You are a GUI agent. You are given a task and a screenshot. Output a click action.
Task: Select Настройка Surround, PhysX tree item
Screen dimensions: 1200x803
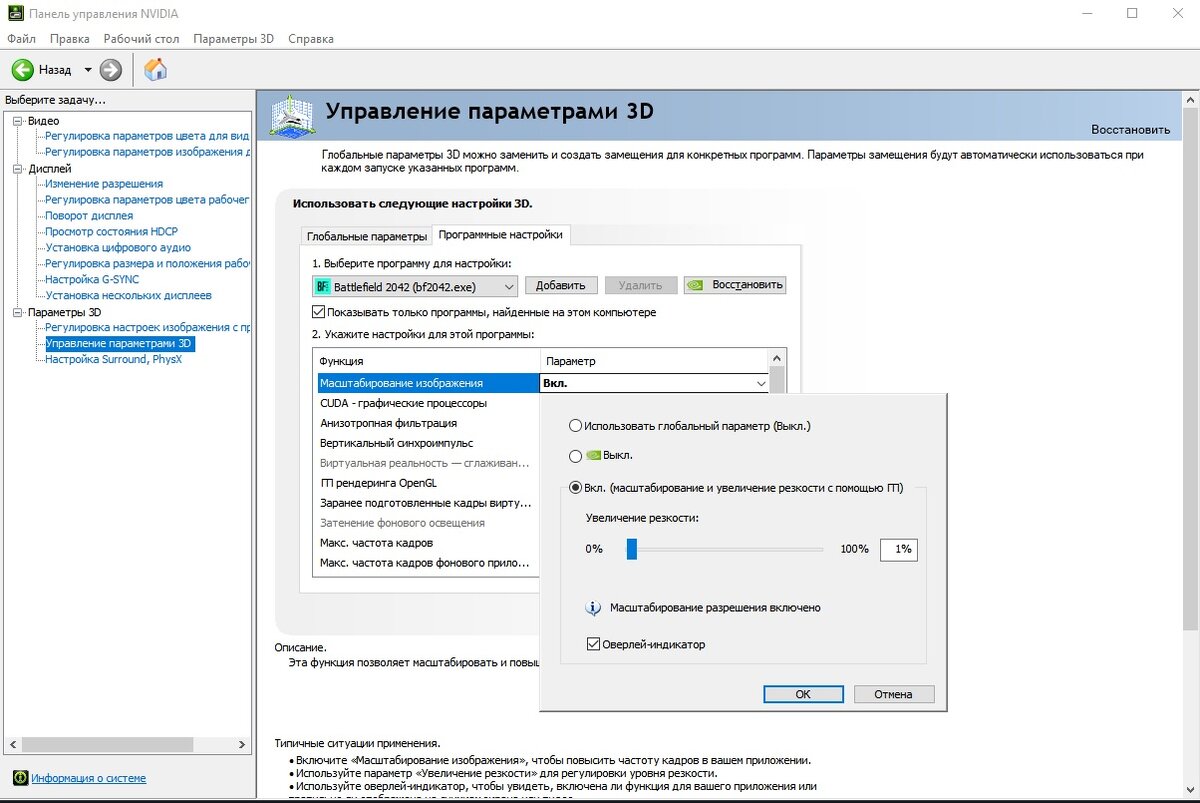click(x=113, y=360)
